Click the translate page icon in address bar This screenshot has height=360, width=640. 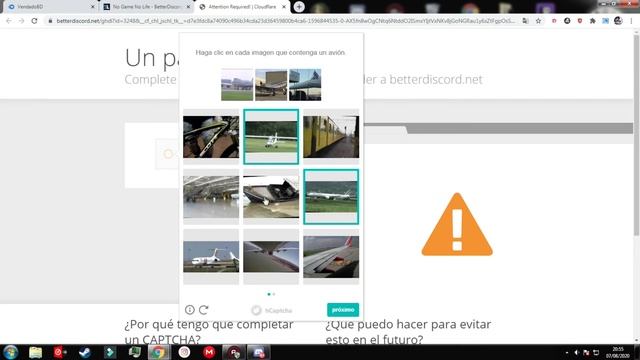[x=525, y=21]
